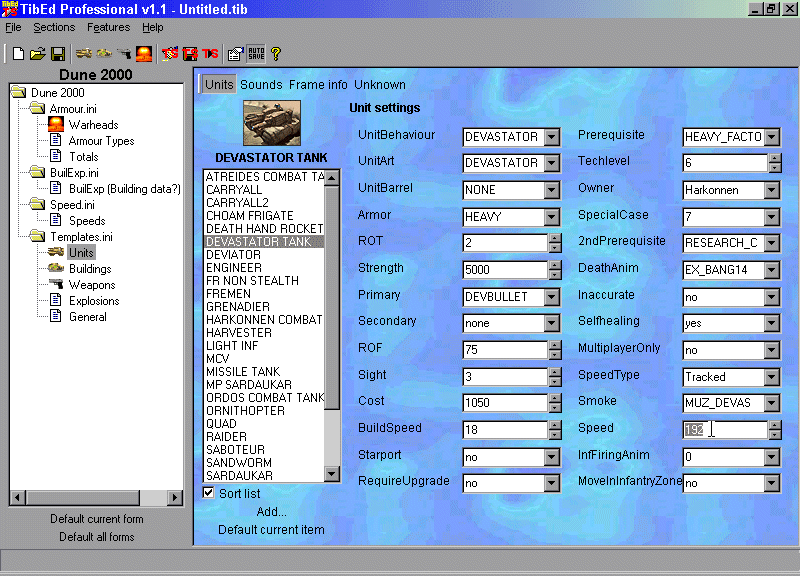Click the Speed.ini folder icon
The width and height of the screenshot is (800, 576).
[x=37, y=205]
